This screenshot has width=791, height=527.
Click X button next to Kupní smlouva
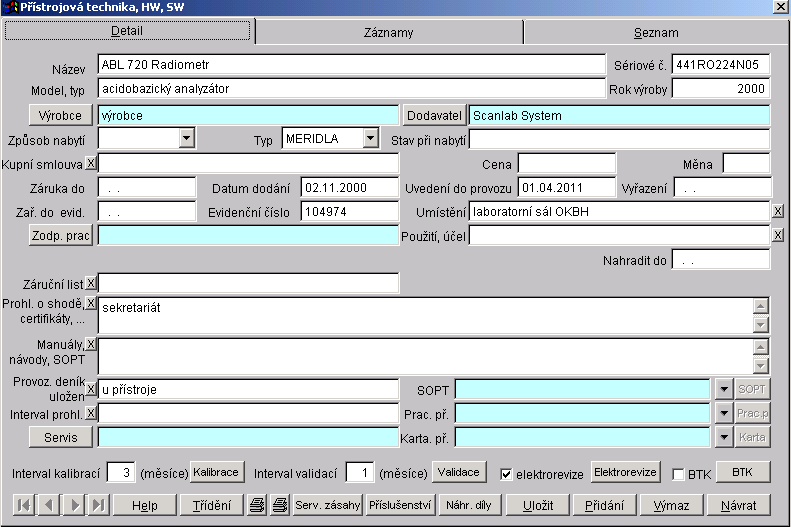[90, 163]
